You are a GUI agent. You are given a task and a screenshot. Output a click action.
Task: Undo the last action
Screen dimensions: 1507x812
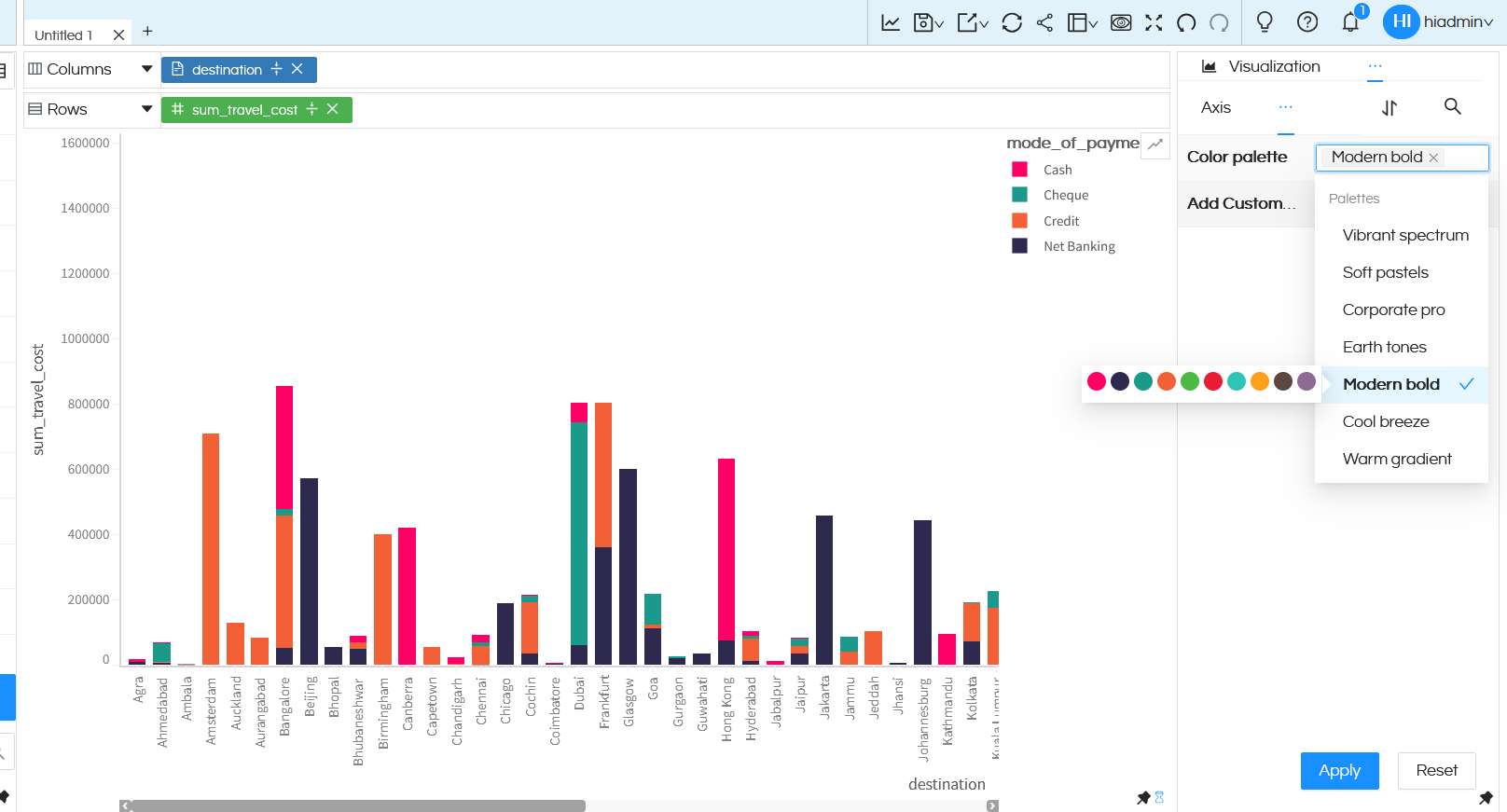coord(1186,22)
